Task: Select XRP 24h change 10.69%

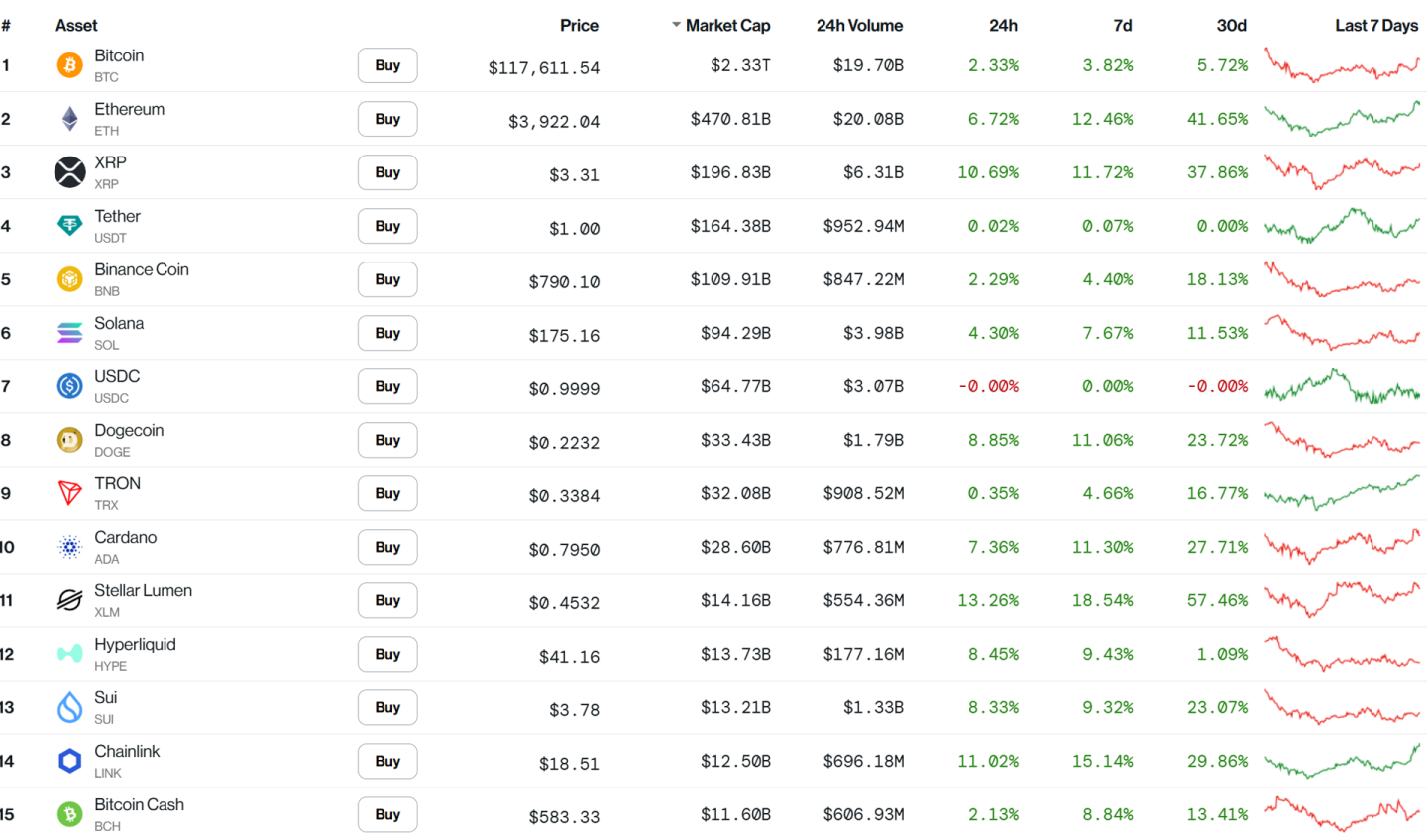Action: (x=988, y=172)
